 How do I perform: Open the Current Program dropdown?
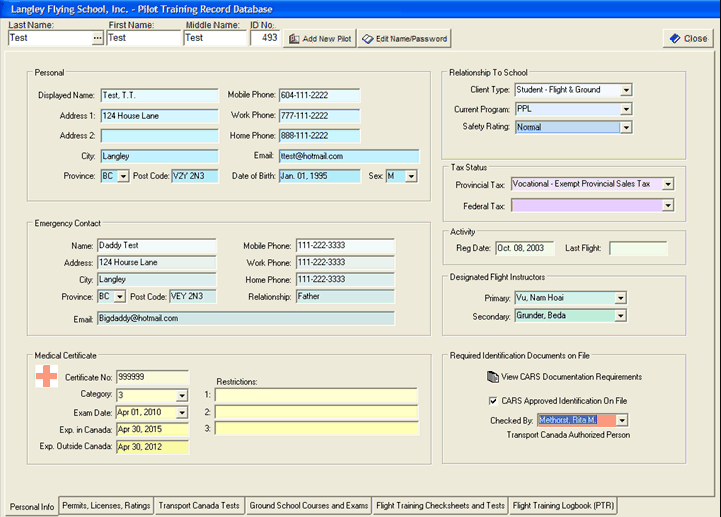[x=626, y=109]
